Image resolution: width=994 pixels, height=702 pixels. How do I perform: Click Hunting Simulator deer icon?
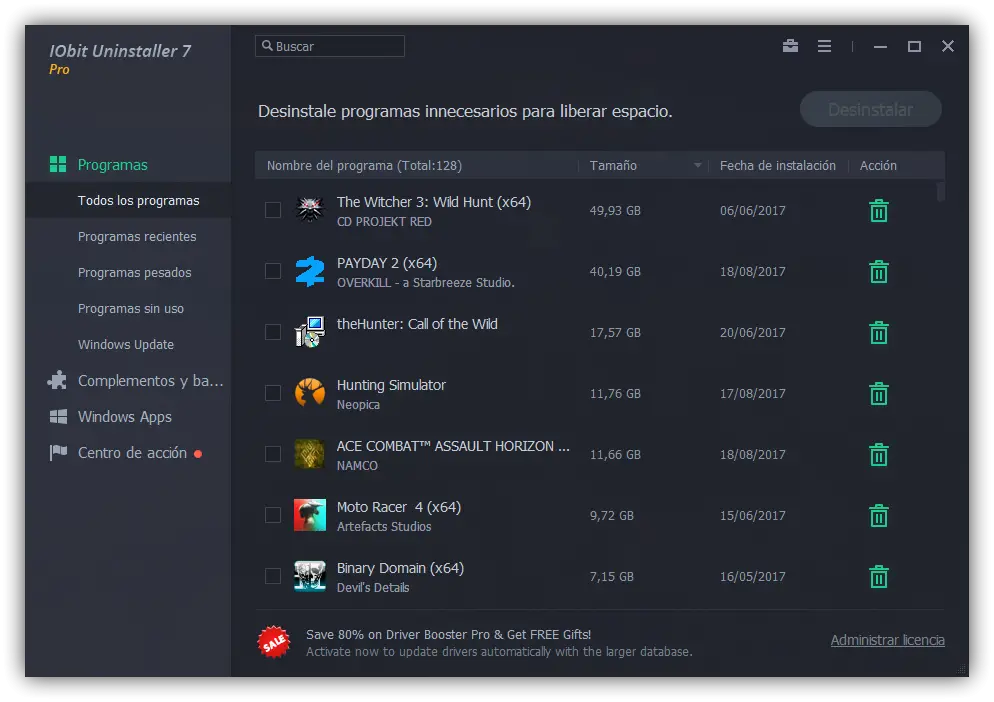pos(310,393)
